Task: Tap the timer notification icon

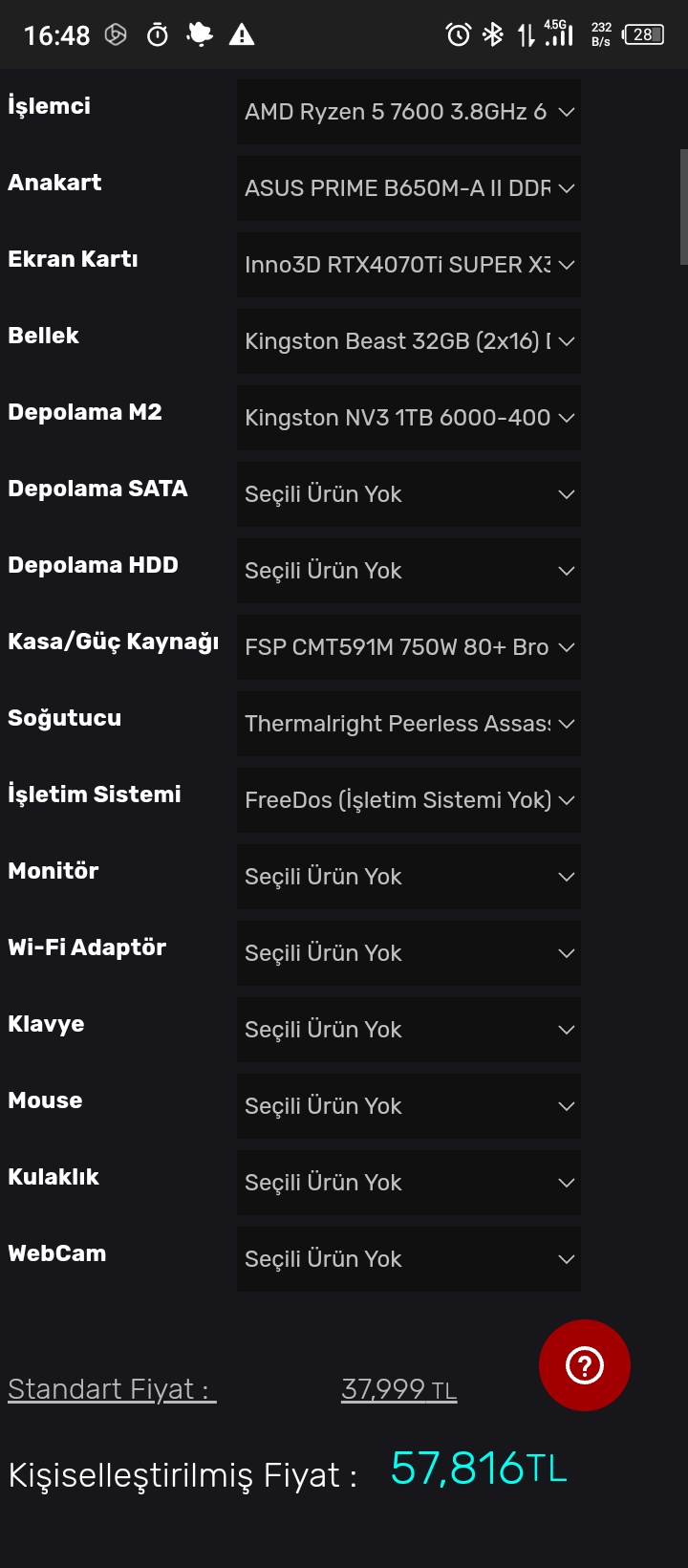Action: click(x=158, y=35)
